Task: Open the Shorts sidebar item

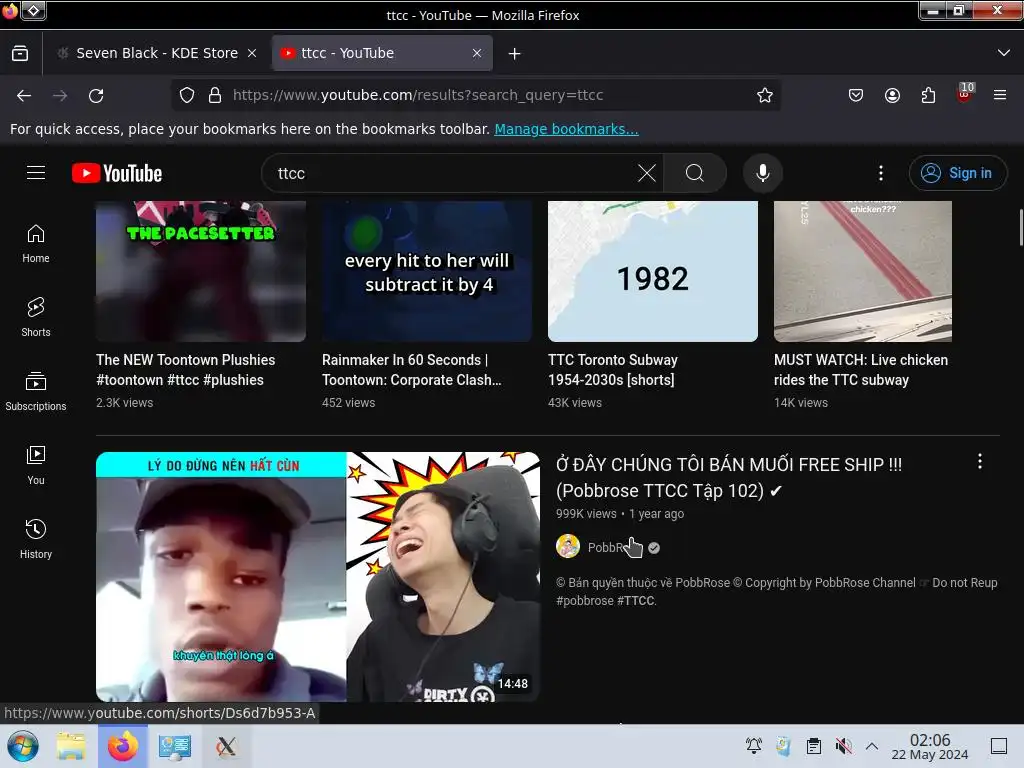Action: 36,317
